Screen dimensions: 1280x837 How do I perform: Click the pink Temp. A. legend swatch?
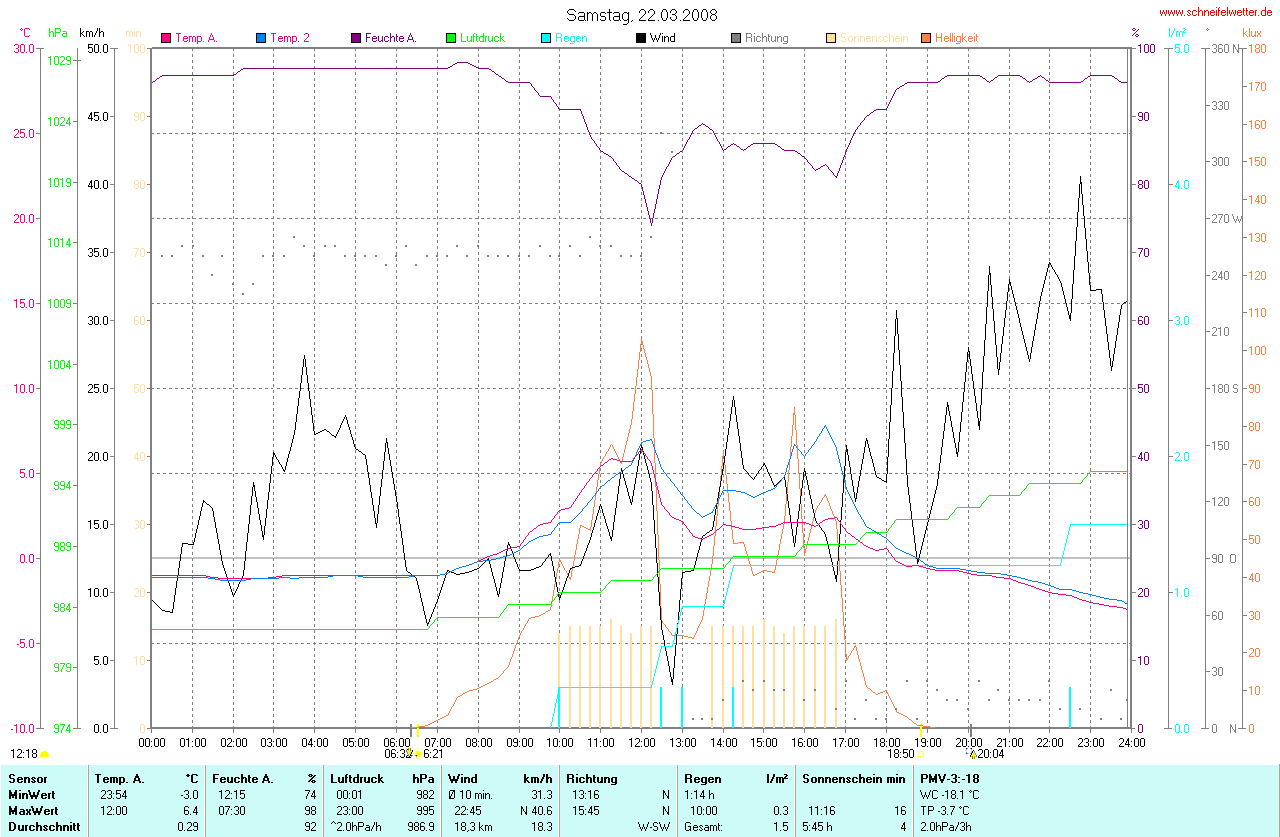166,38
